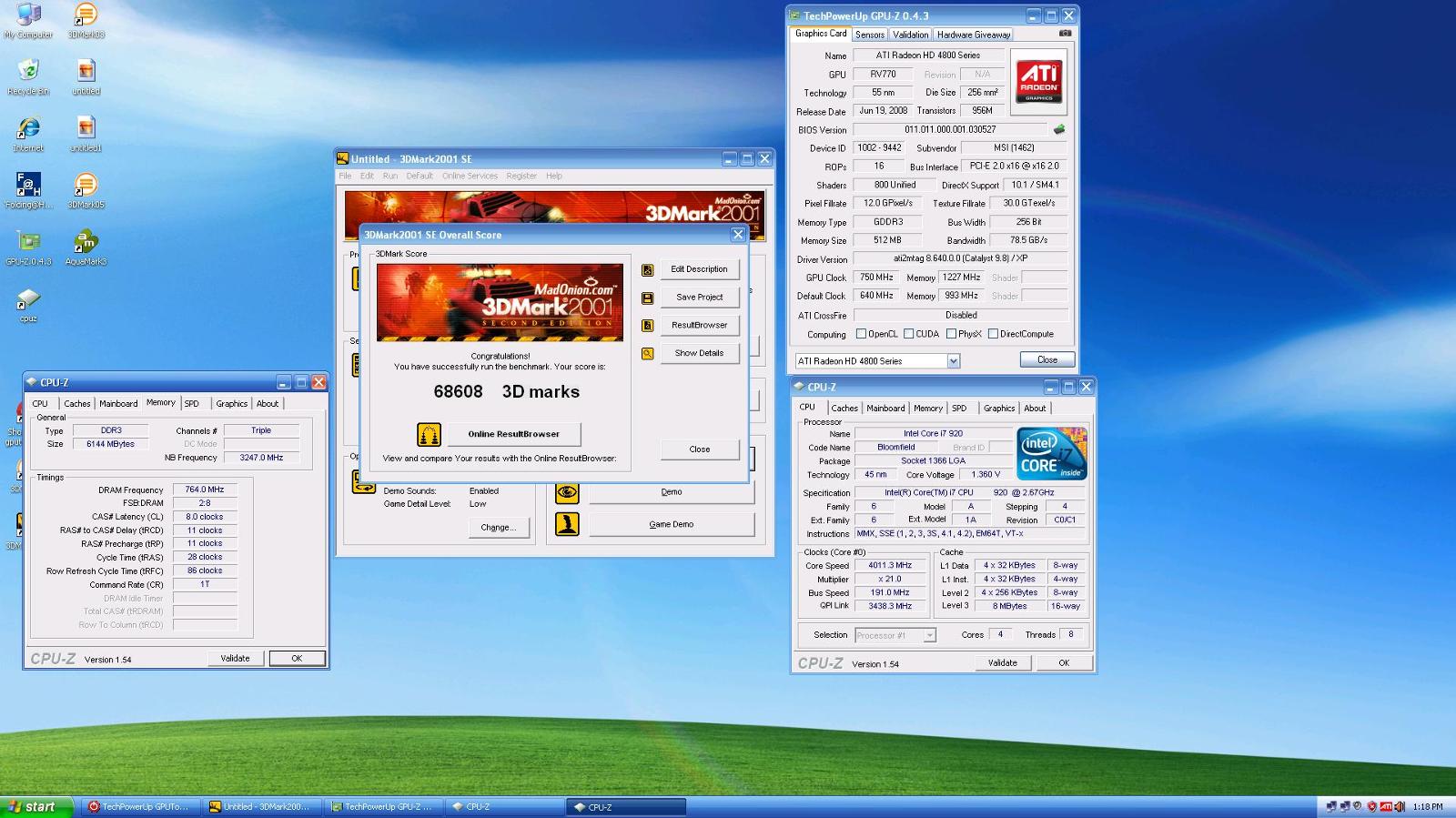Click the Change... button in 3DMark2001

click(x=498, y=528)
